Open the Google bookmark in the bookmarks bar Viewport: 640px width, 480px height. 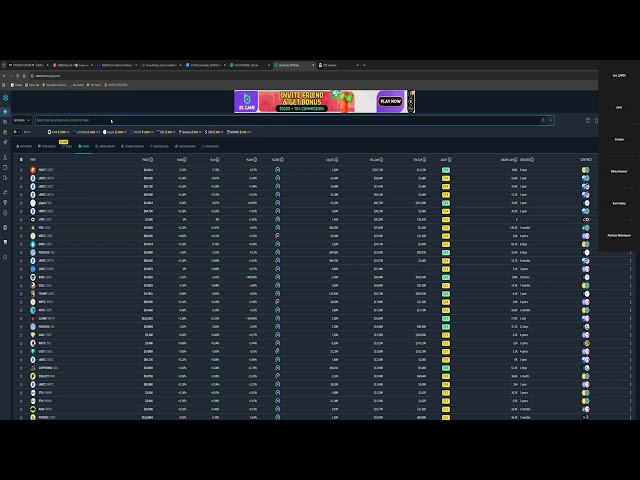(17, 85)
